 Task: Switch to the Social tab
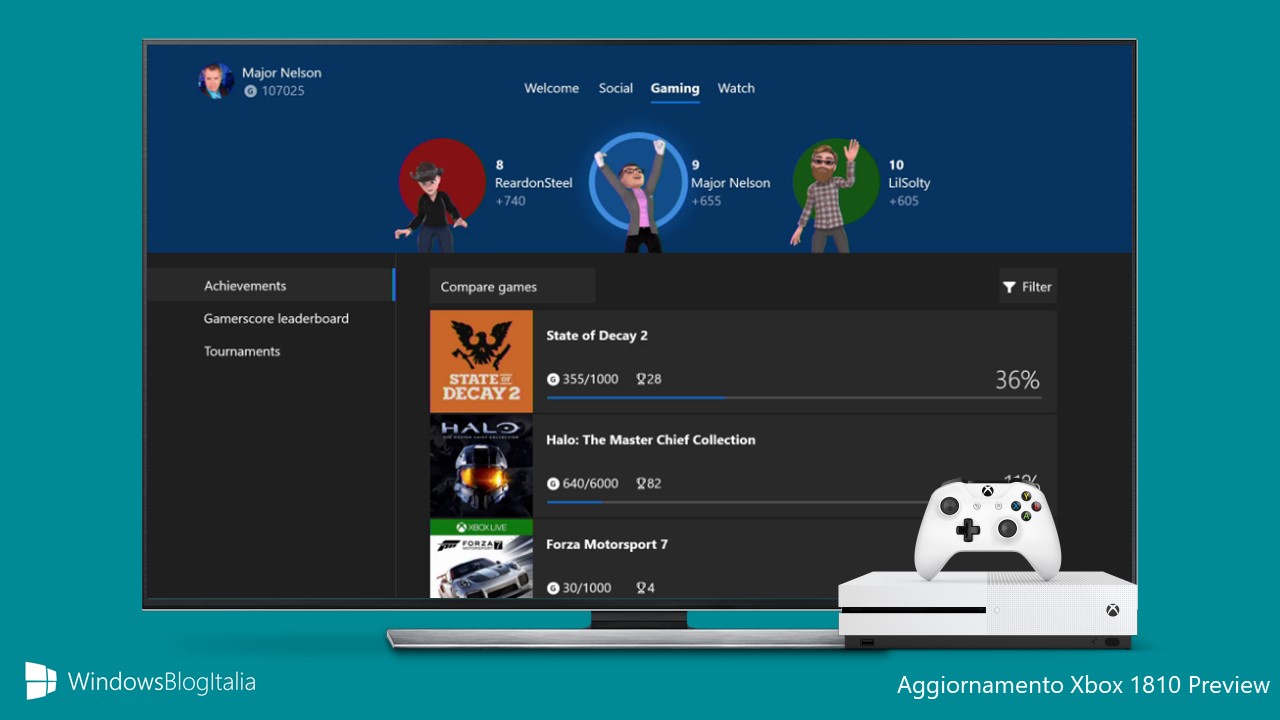coord(615,88)
